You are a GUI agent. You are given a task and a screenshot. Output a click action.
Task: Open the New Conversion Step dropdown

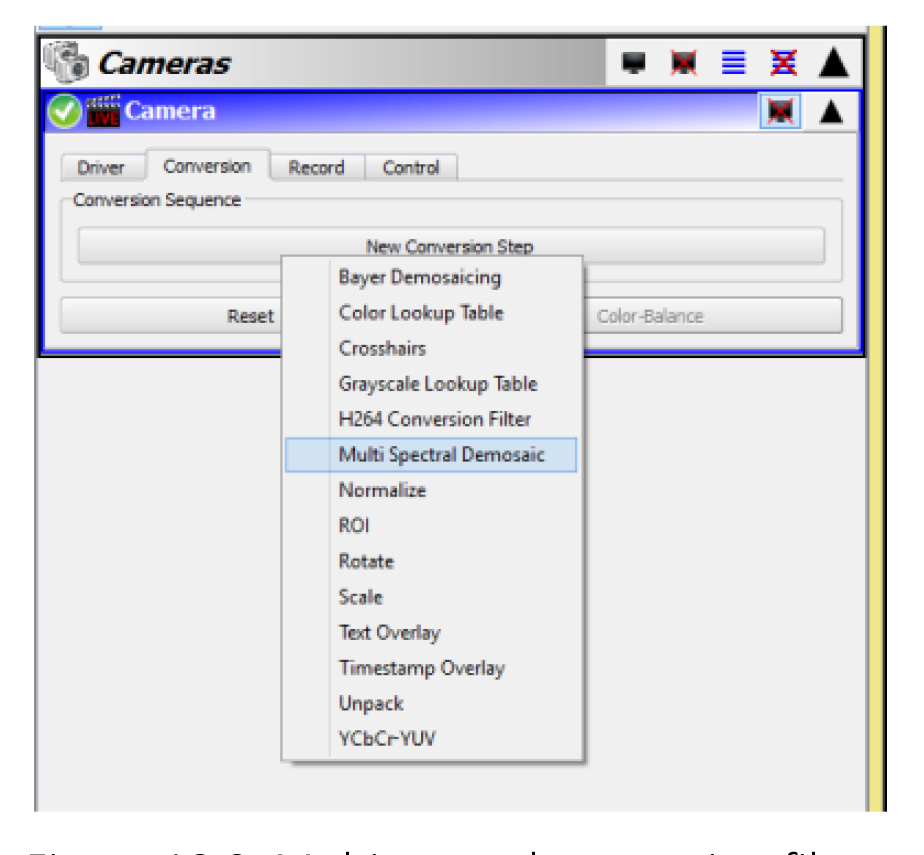(x=450, y=246)
